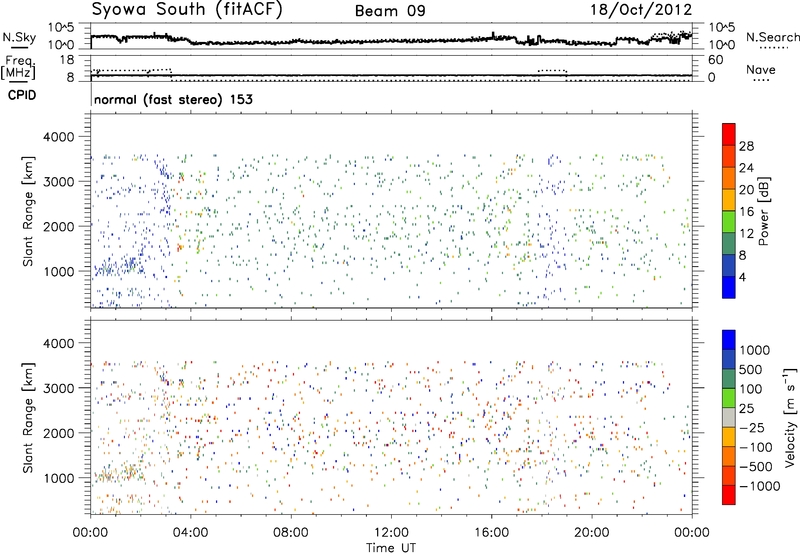The image size is (800, 554).
Task: Click the Power colorbar segment between 24 and 28
Action: [x=729, y=156]
